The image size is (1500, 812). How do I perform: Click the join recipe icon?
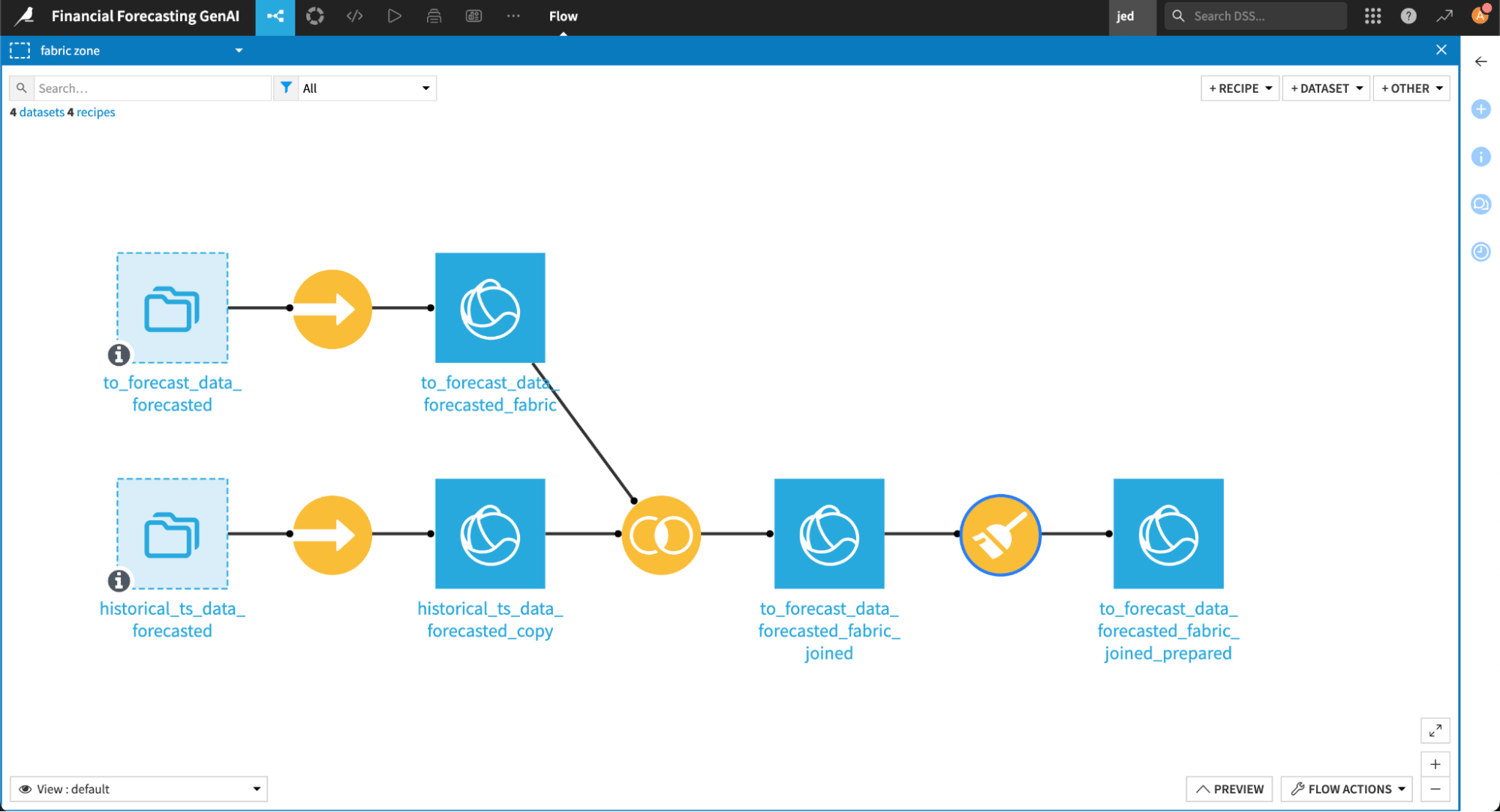click(661, 534)
